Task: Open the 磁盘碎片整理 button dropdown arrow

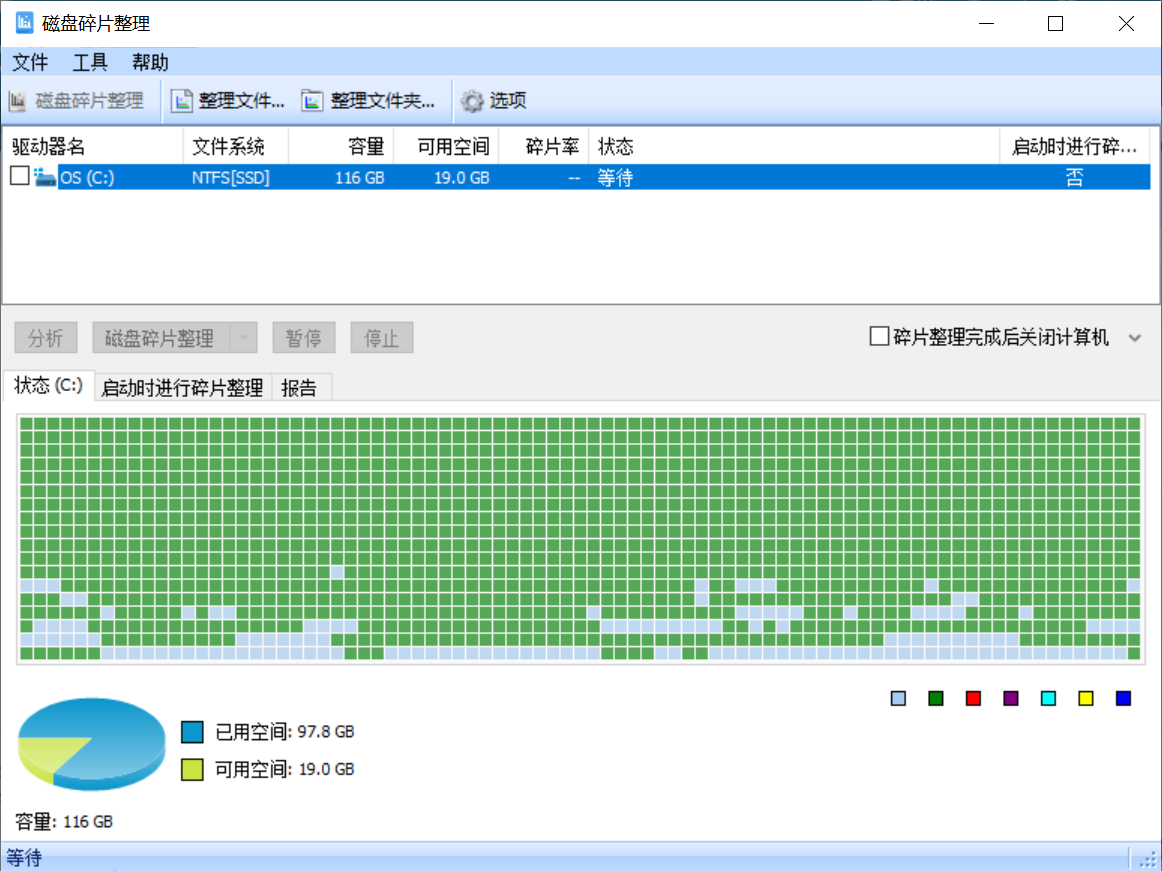Action: point(244,338)
